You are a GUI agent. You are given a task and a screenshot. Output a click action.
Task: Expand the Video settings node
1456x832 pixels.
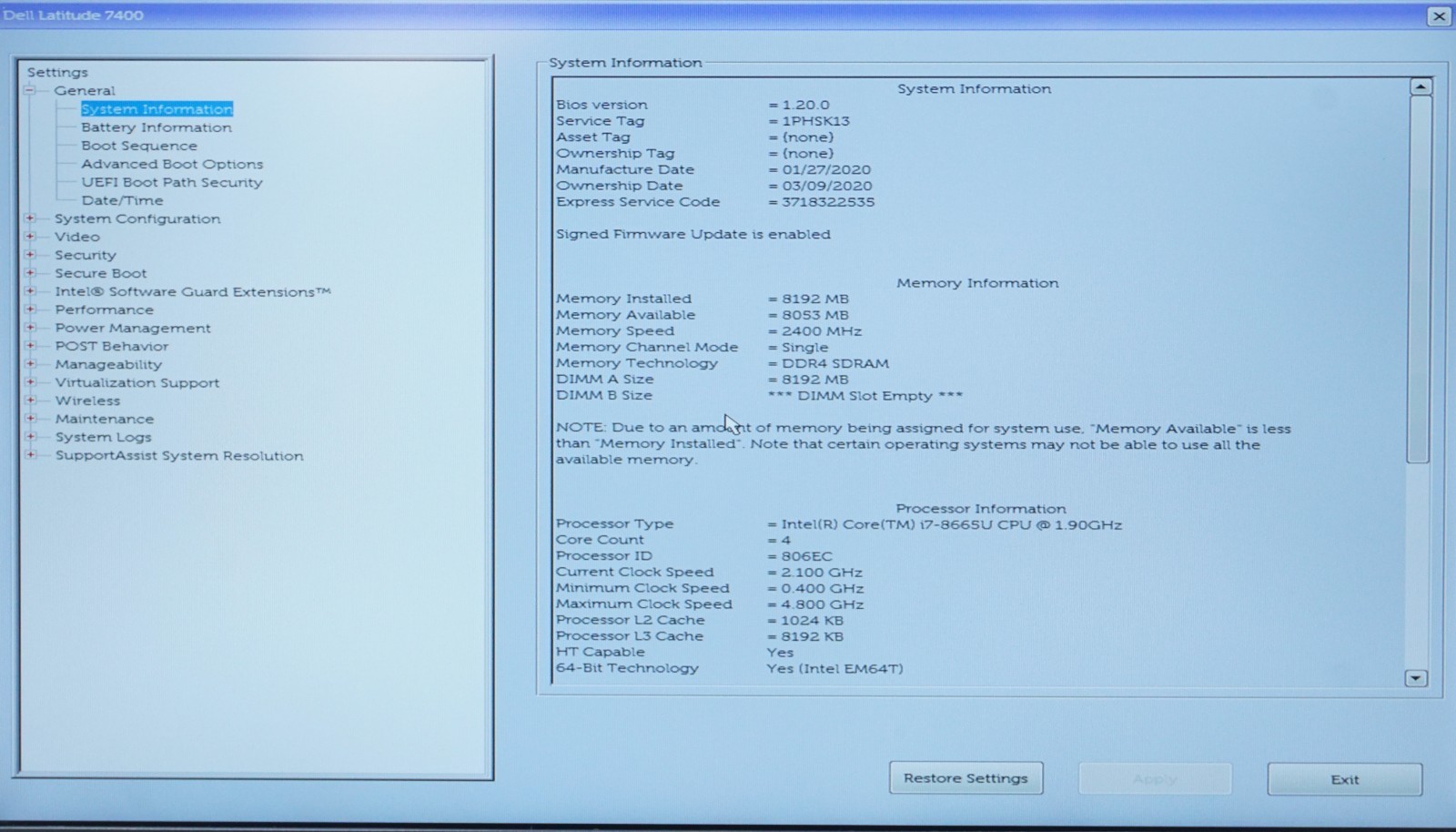30,237
